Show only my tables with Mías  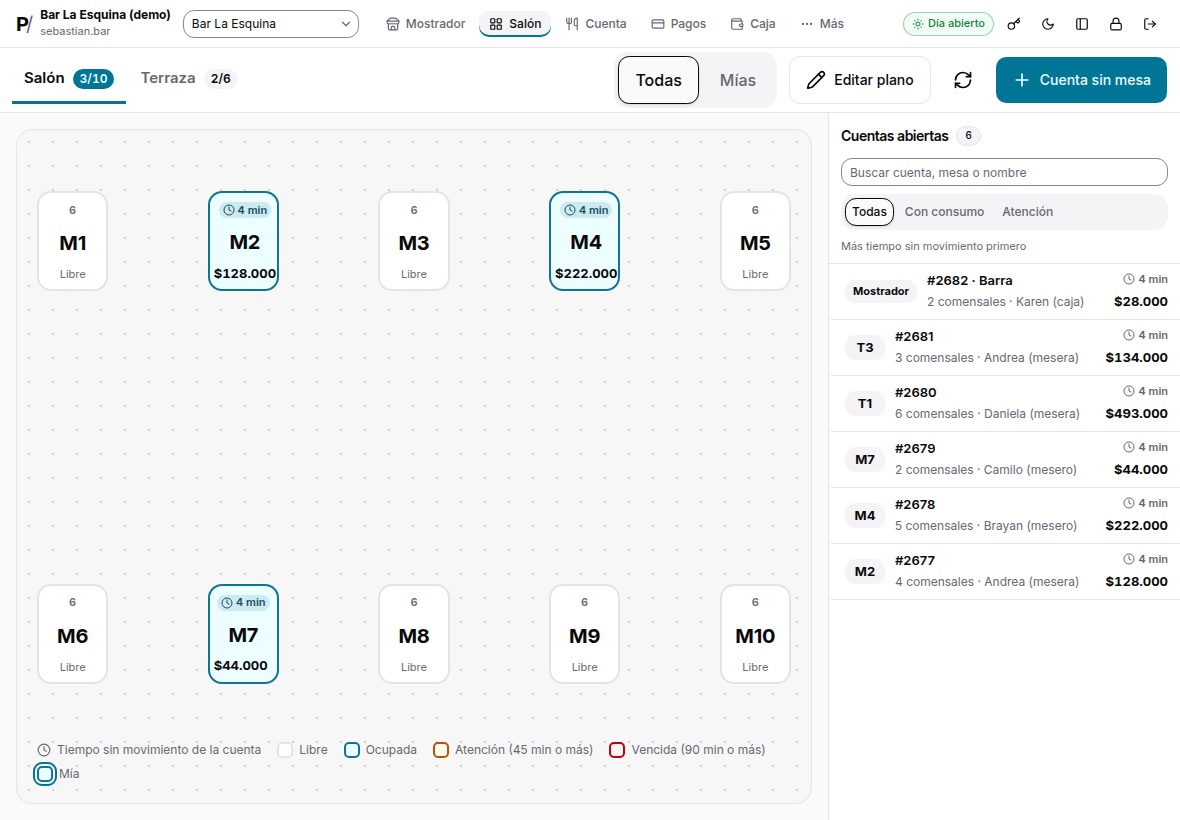pyautogui.click(x=738, y=80)
